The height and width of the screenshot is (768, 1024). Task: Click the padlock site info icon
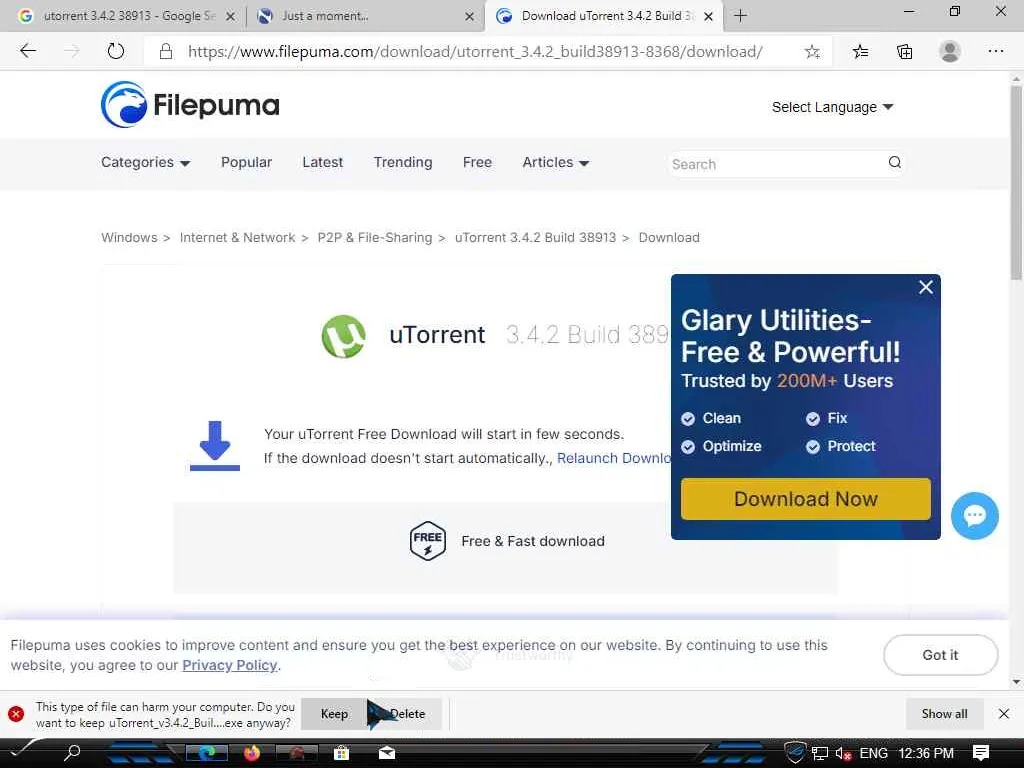[166, 52]
